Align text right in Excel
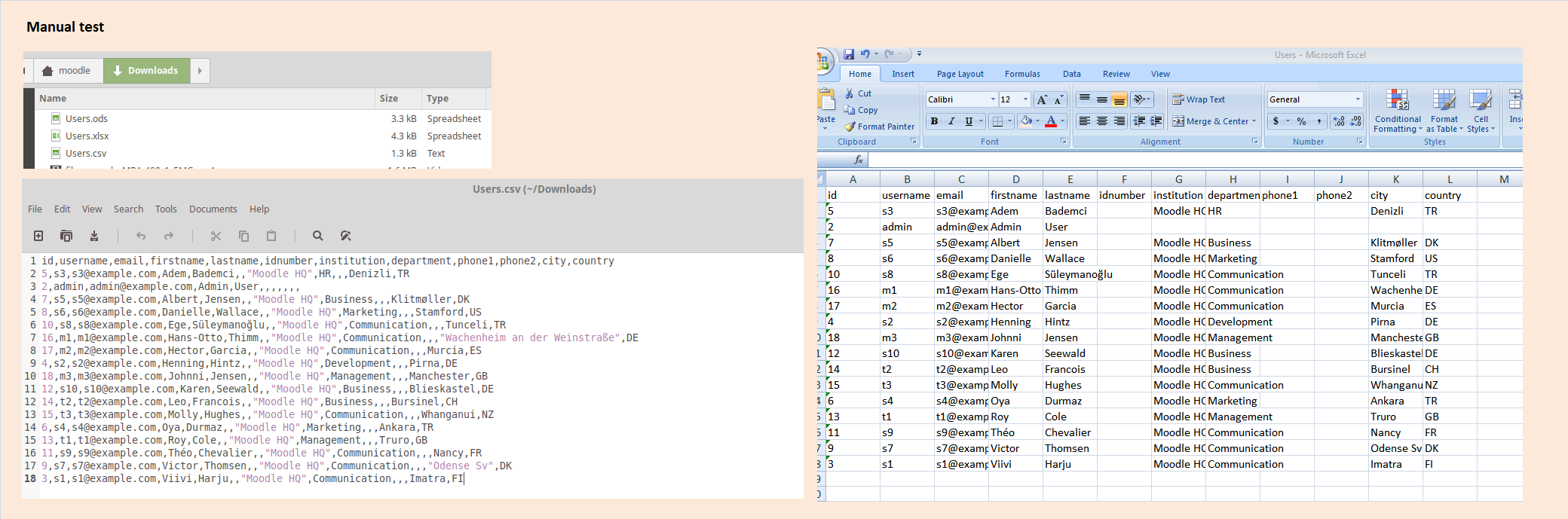This screenshot has width=1568, height=519. (1119, 121)
